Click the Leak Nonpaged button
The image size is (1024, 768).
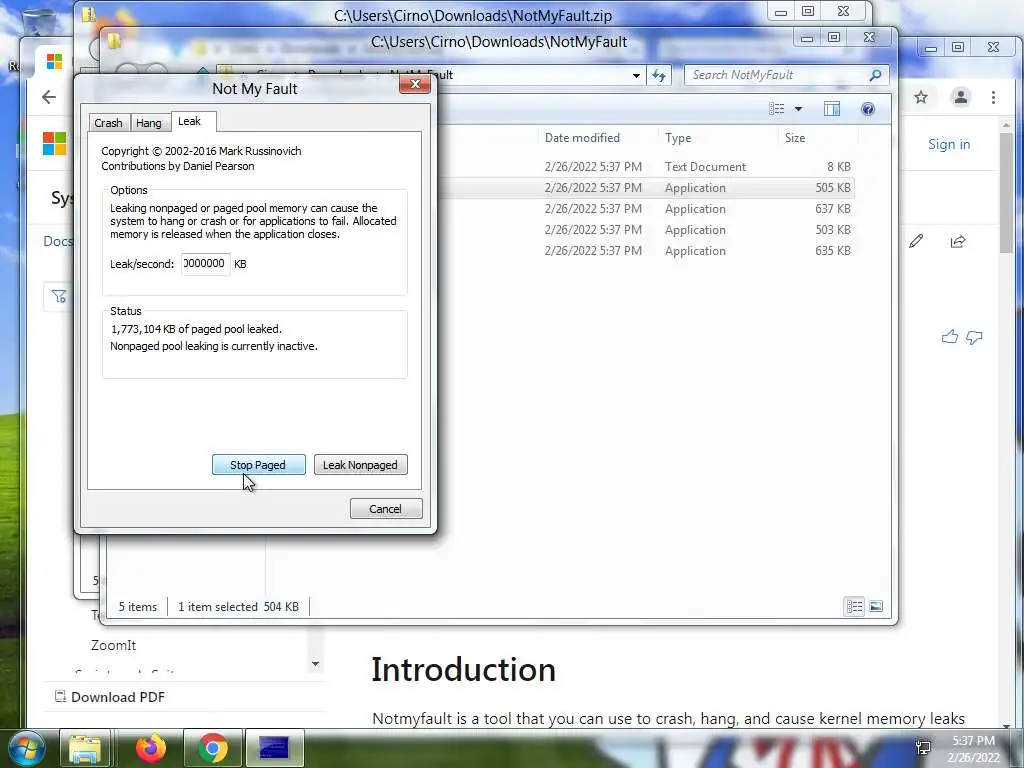point(360,465)
